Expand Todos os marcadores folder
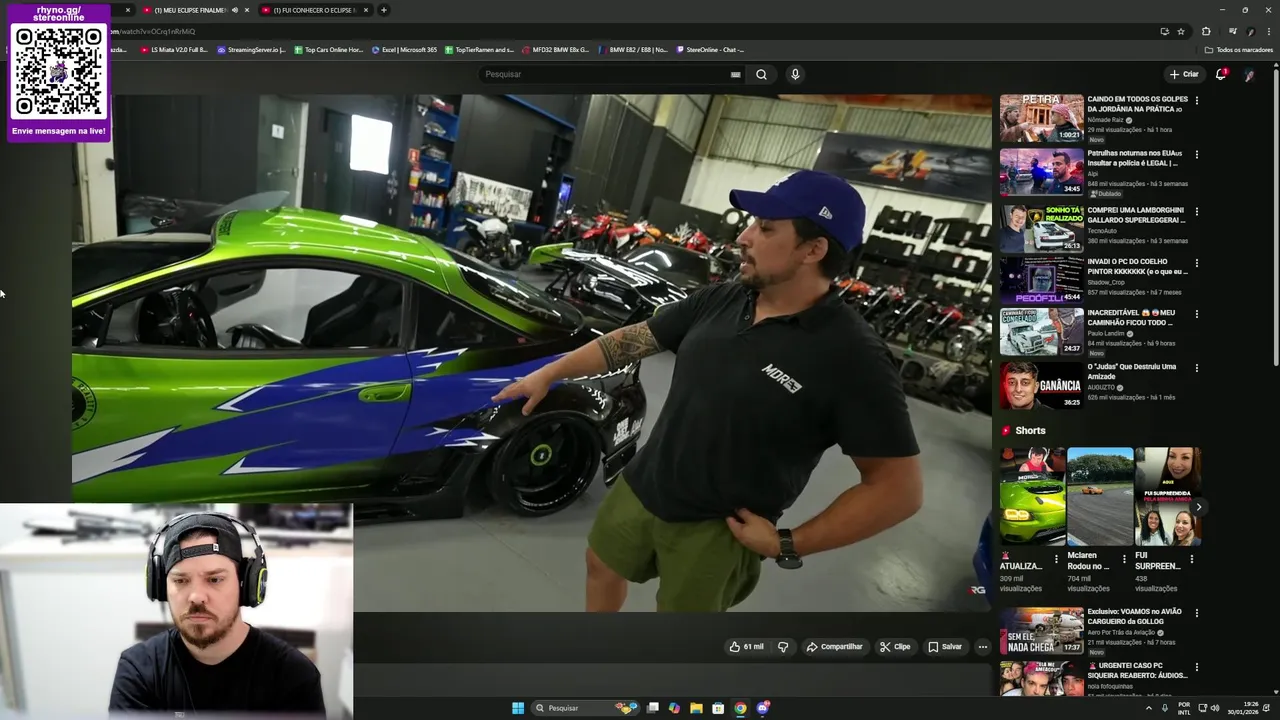The height and width of the screenshot is (720, 1280). point(1238,49)
